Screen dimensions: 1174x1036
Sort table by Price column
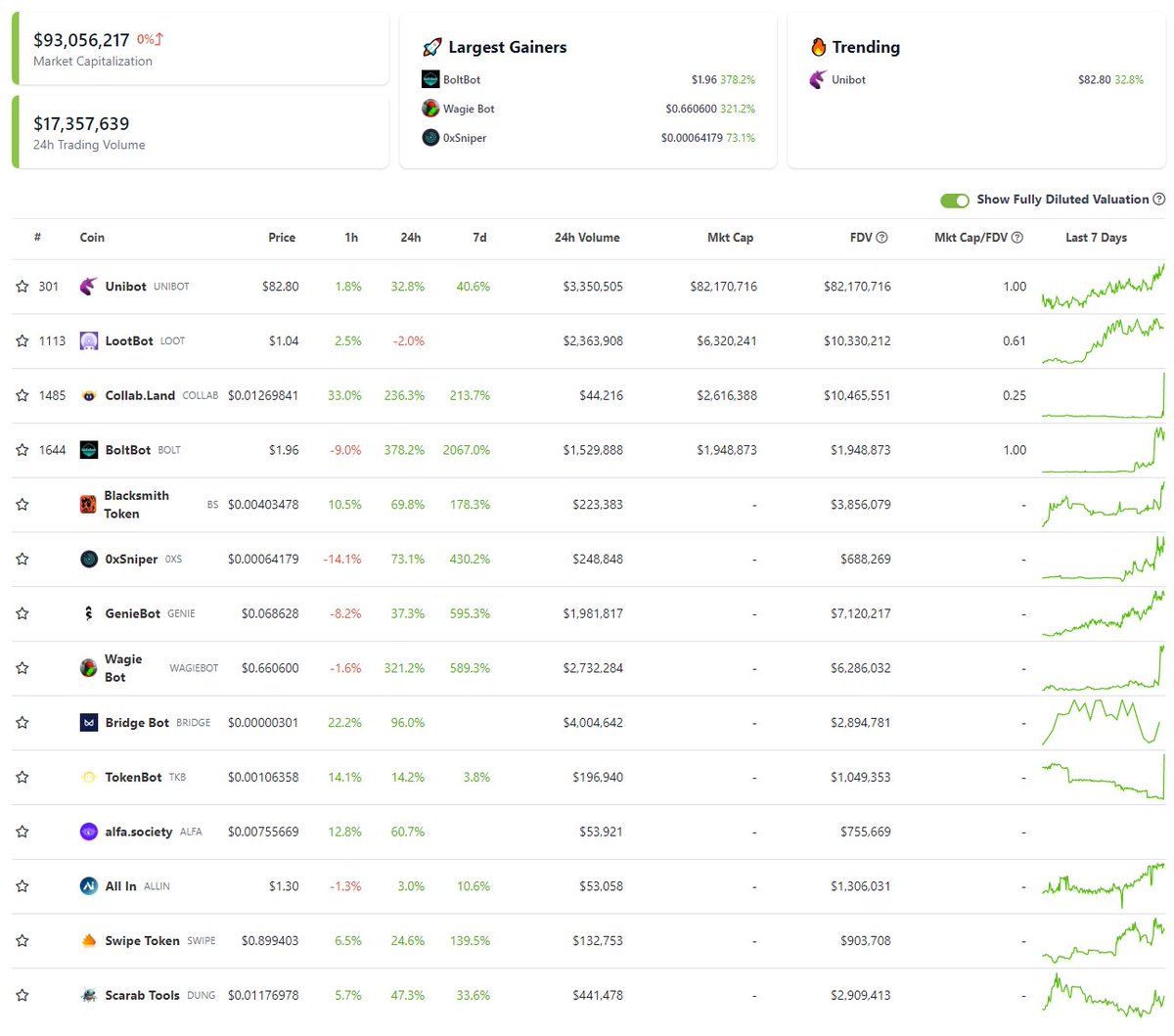[x=282, y=238]
